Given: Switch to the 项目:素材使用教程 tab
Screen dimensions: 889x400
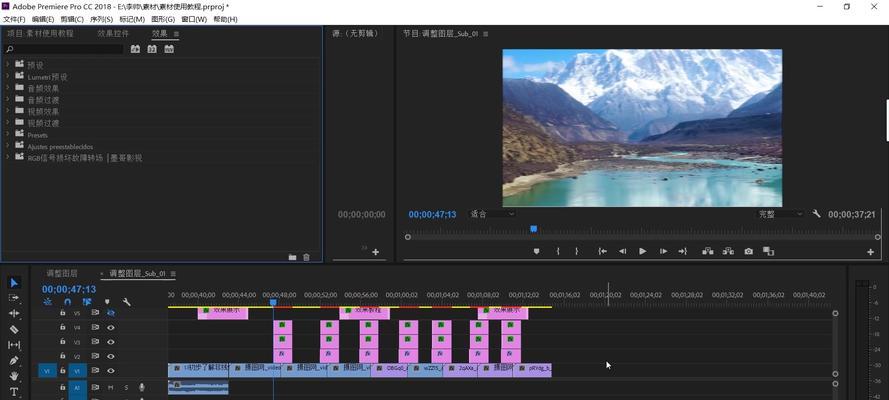Looking at the screenshot, I should point(40,33).
